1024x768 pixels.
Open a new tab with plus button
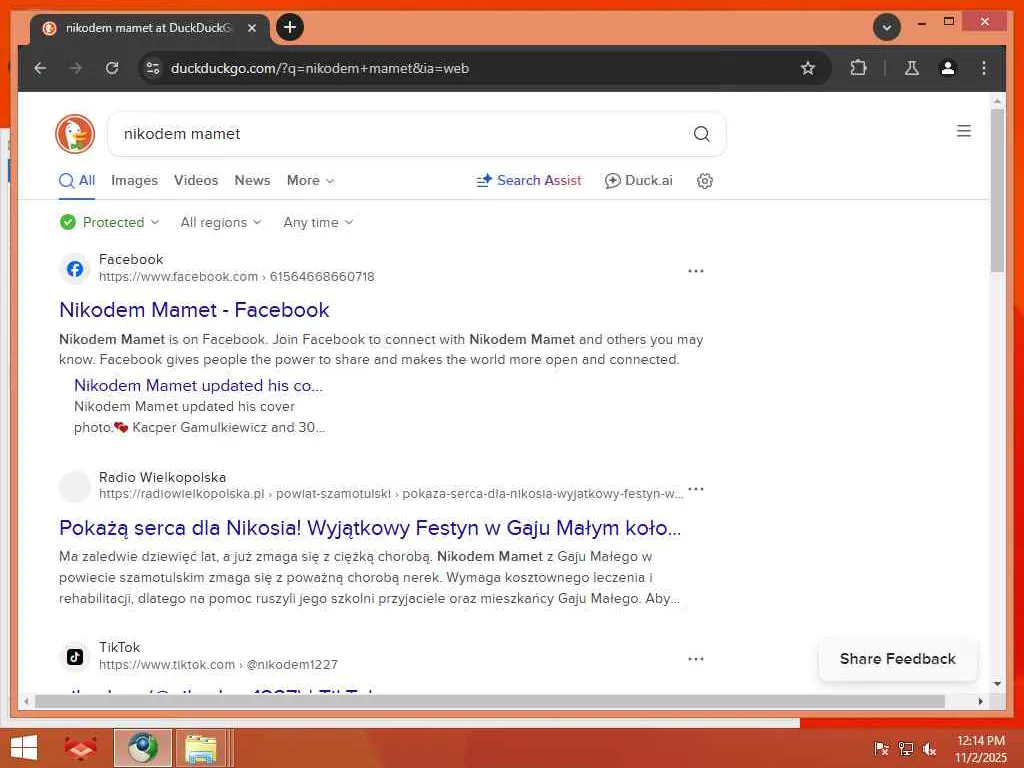(x=290, y=27)
